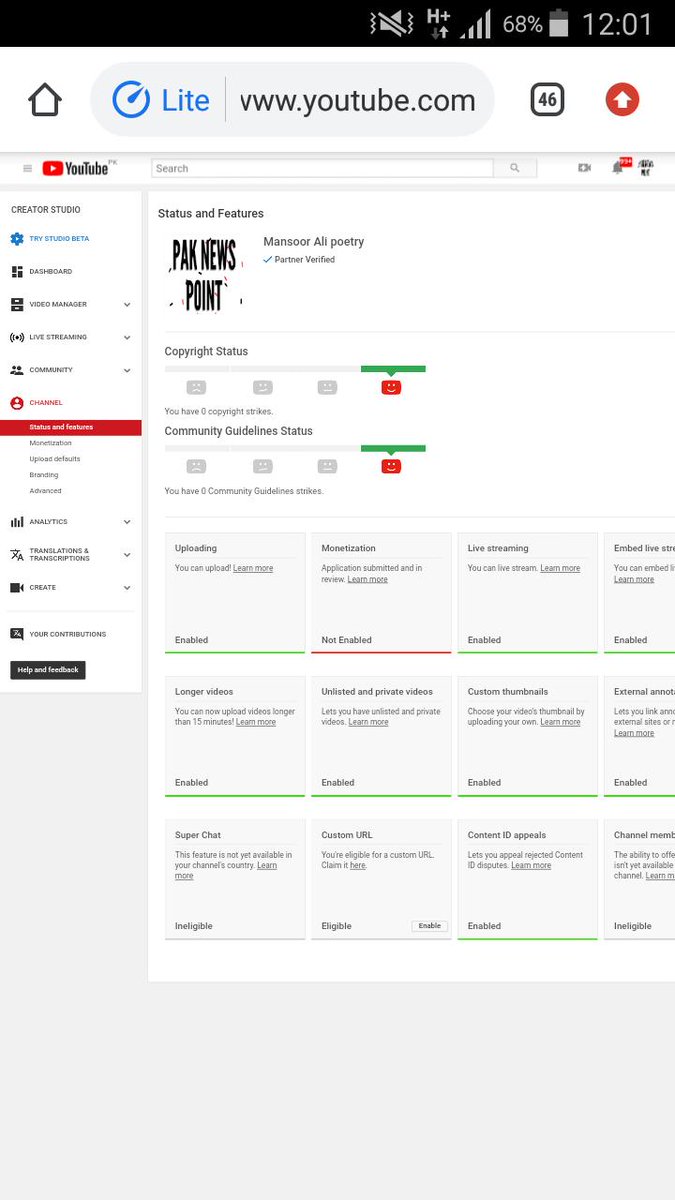
Task: Click the Analytics bar chart icon
Action: (x=17, y=522)
